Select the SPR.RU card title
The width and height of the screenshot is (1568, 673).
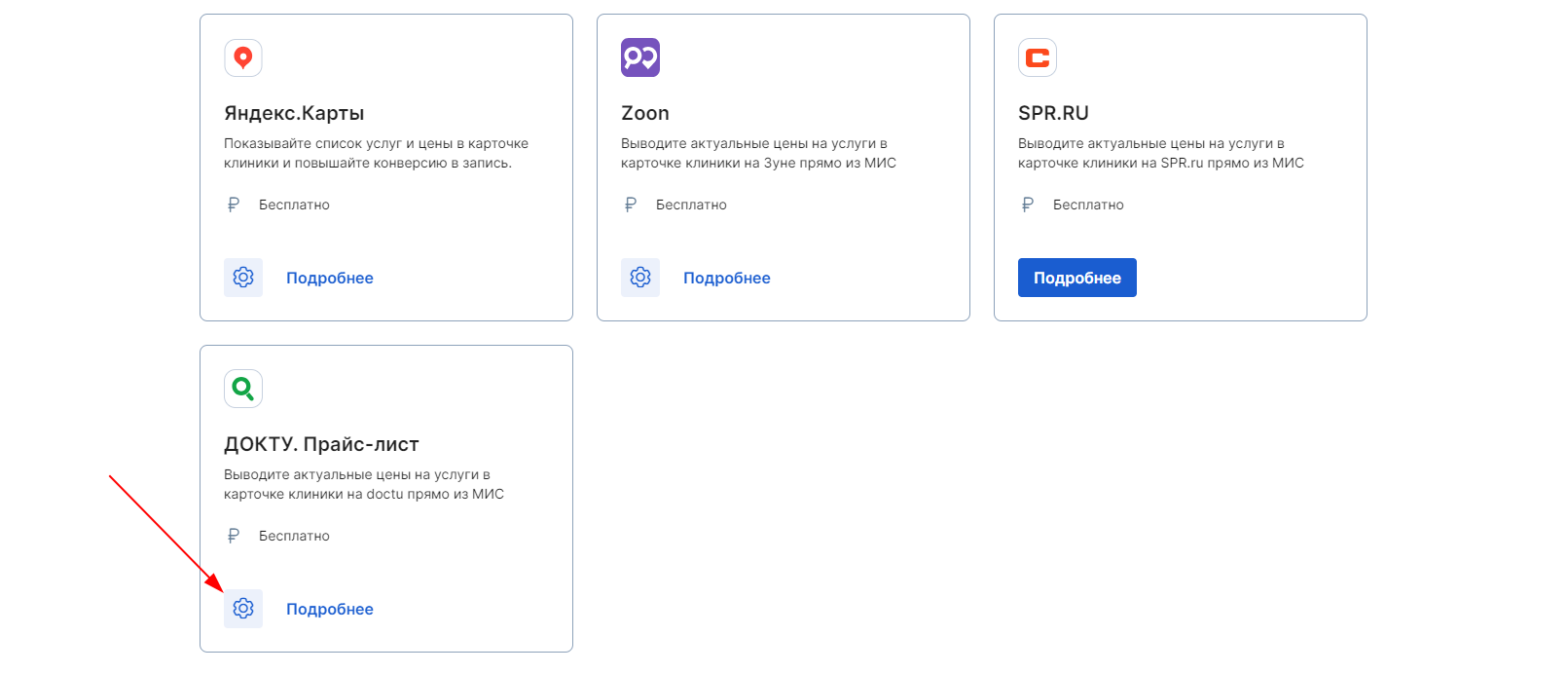[x=1053, y=113]
